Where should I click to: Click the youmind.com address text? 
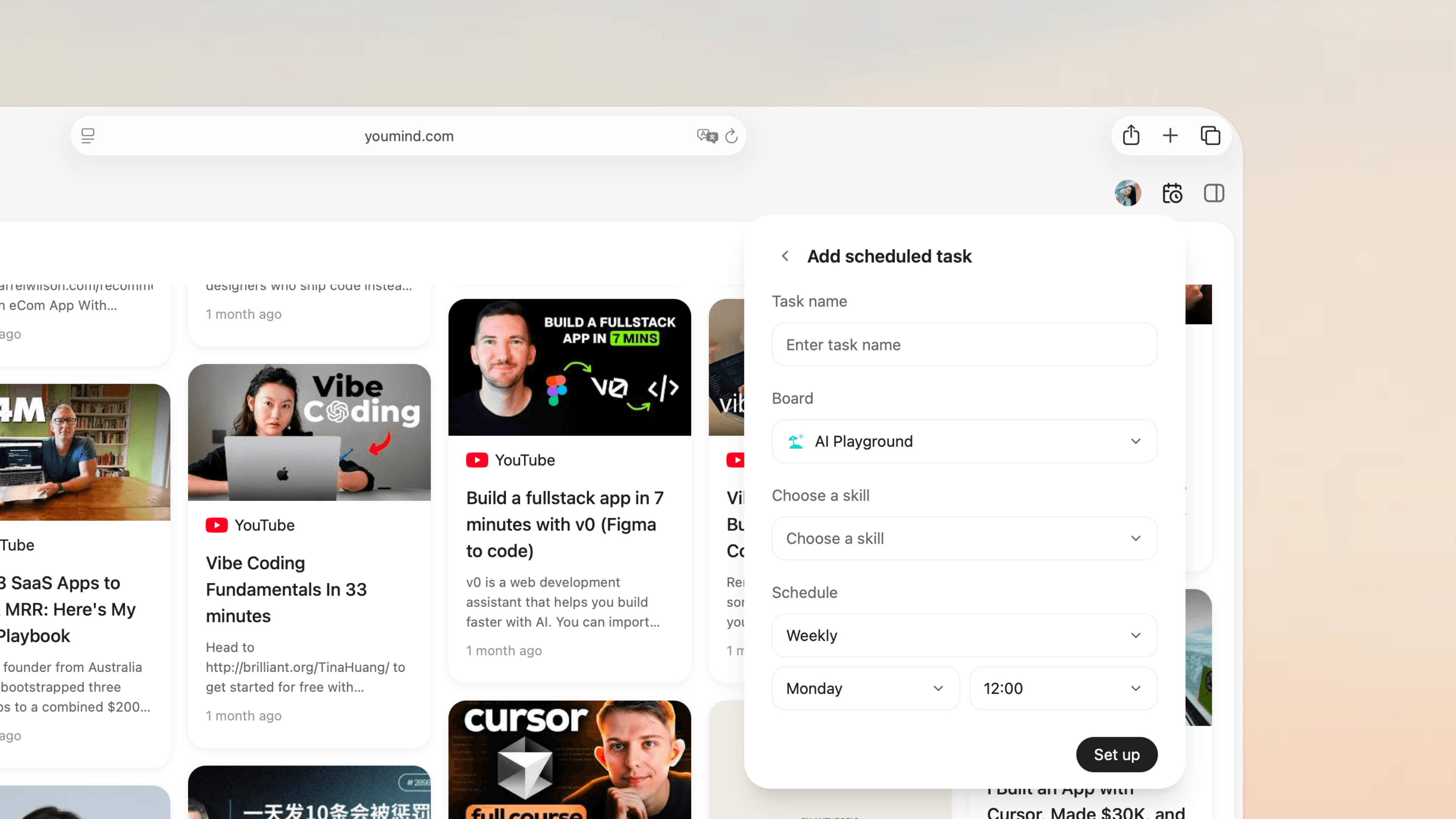pyautogui.click(x=409, y=136)
